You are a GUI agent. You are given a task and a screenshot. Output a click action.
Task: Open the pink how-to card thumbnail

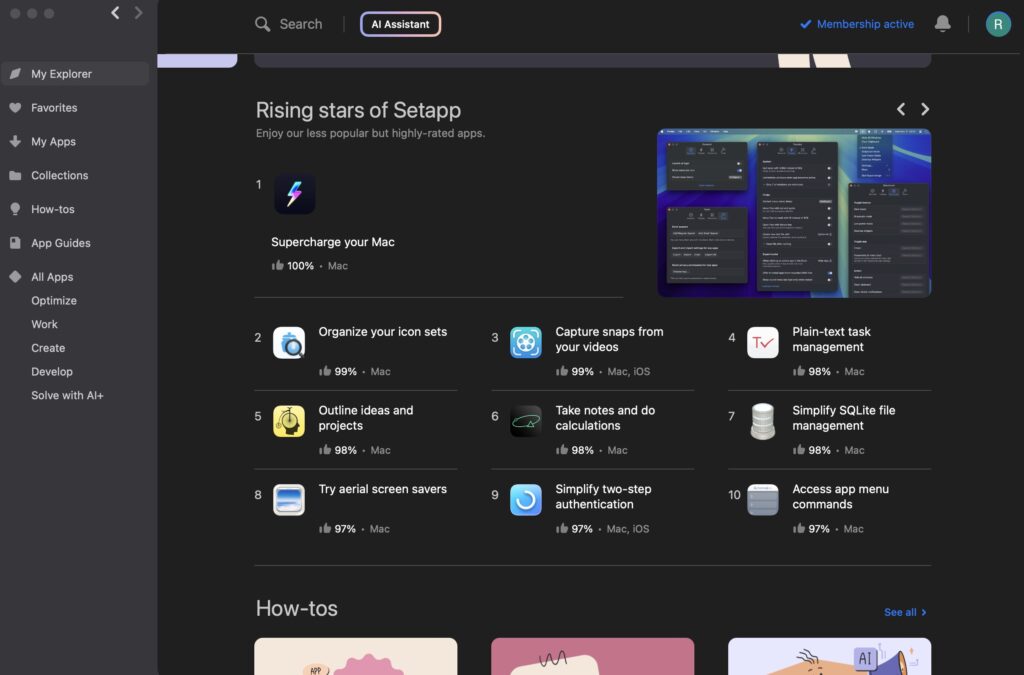[592, 656]
